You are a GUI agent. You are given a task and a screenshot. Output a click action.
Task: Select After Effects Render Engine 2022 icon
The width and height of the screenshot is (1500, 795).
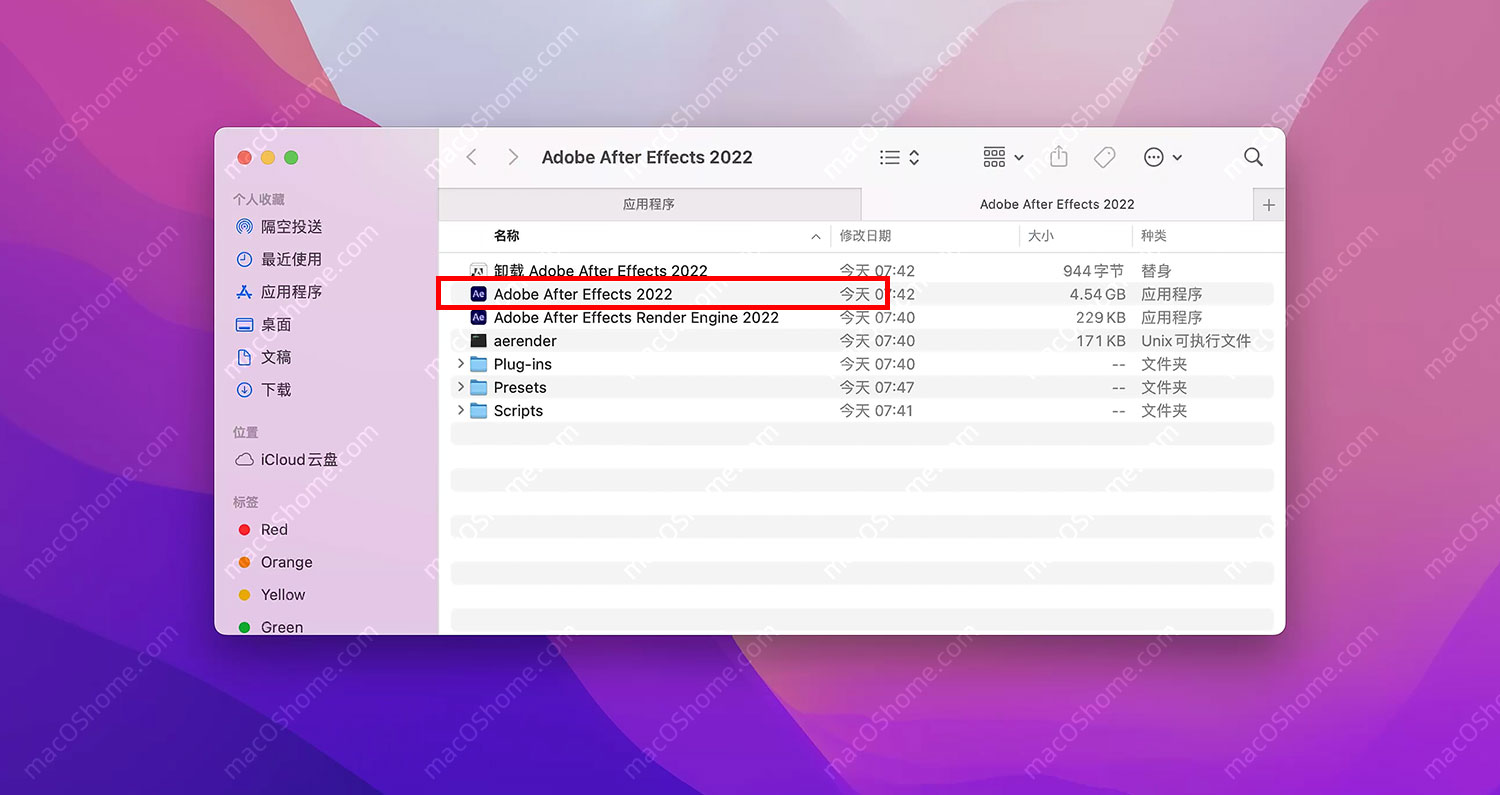478,317
